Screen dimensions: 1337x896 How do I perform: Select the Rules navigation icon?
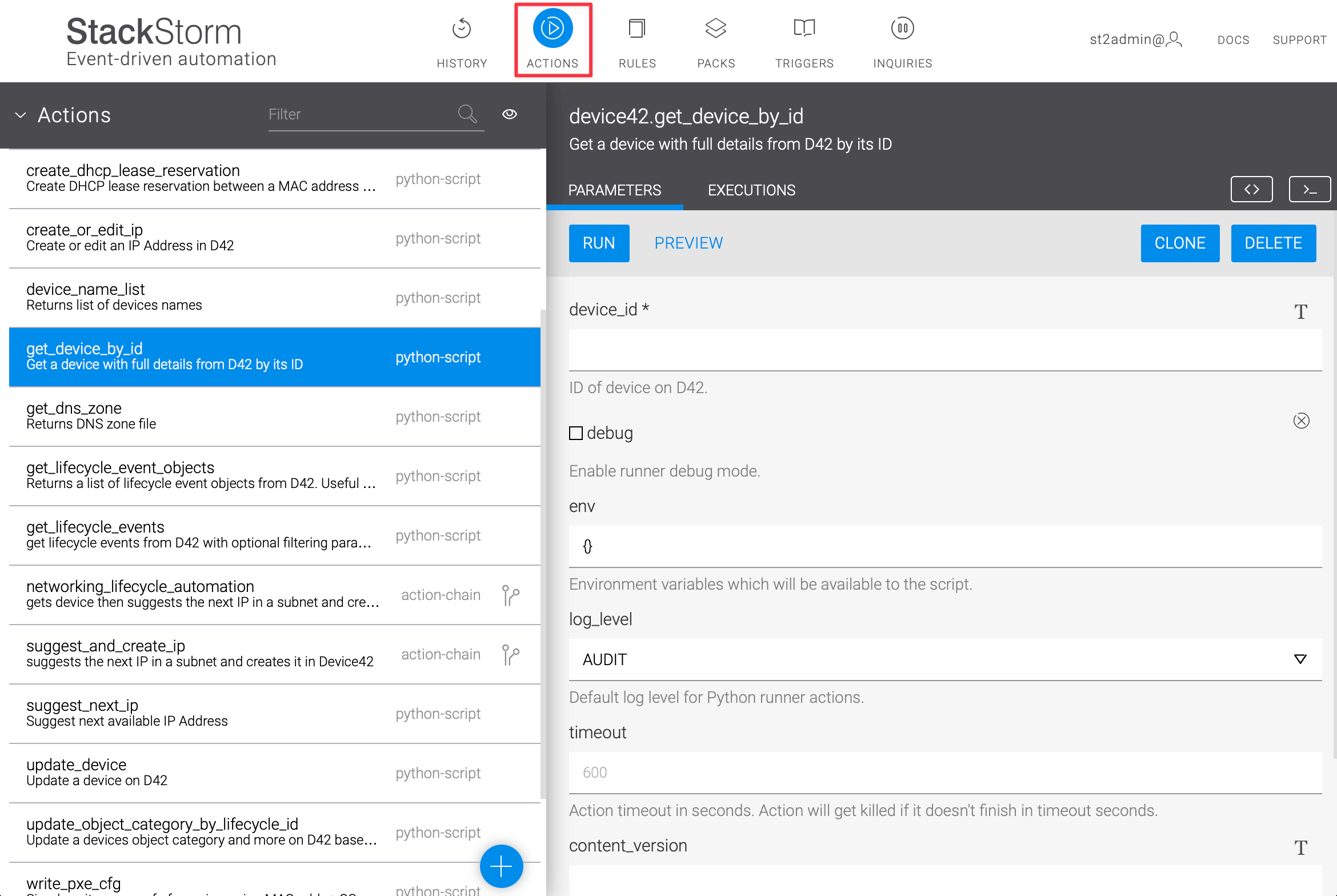pyautogui.click(x=637, y=40)
